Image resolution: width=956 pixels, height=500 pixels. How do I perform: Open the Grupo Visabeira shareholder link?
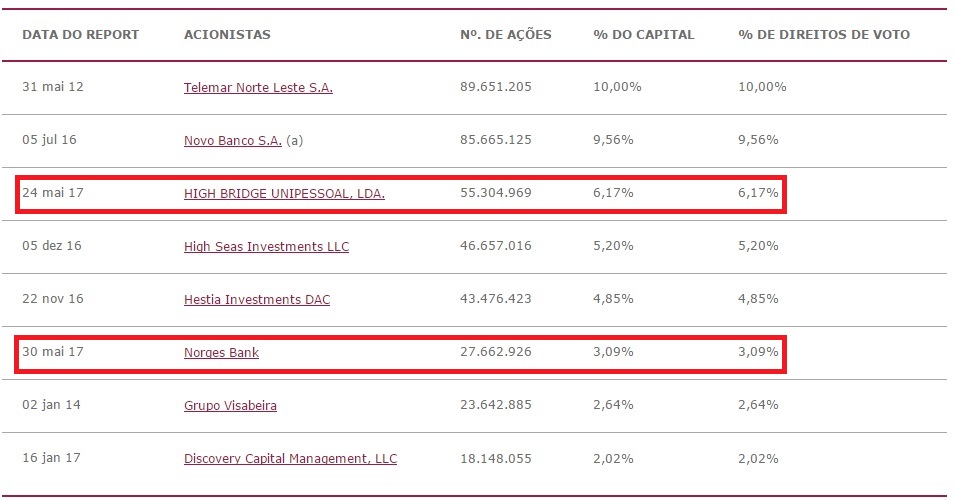(x=230, y=406)
